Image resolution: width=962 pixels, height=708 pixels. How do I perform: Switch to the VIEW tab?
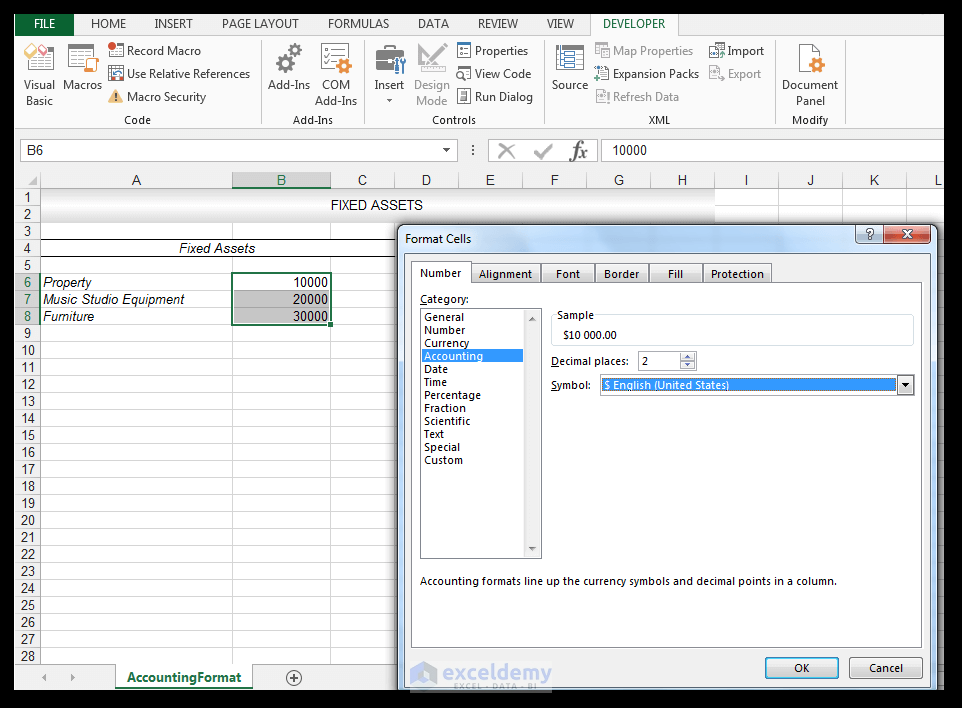tap(560, 24)
